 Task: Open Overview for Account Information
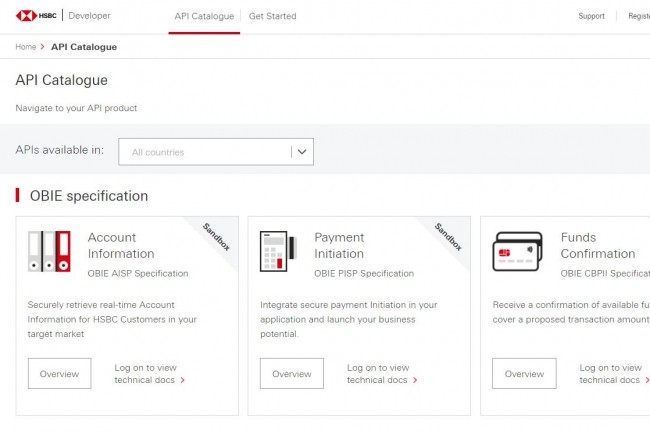60,373
